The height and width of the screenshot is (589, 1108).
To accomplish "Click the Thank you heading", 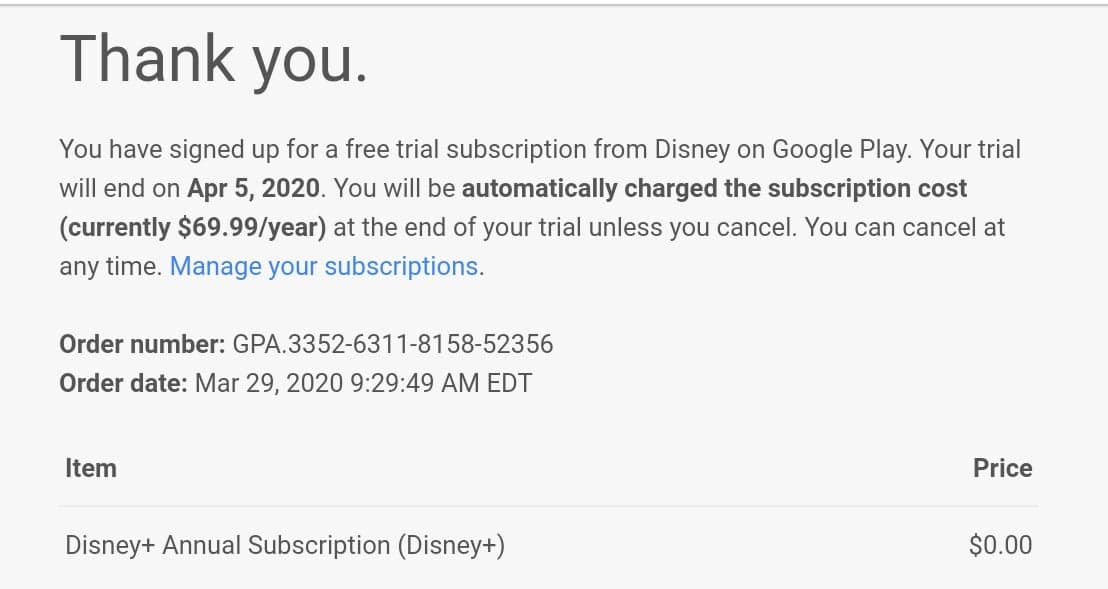I will tap(215, 57).
